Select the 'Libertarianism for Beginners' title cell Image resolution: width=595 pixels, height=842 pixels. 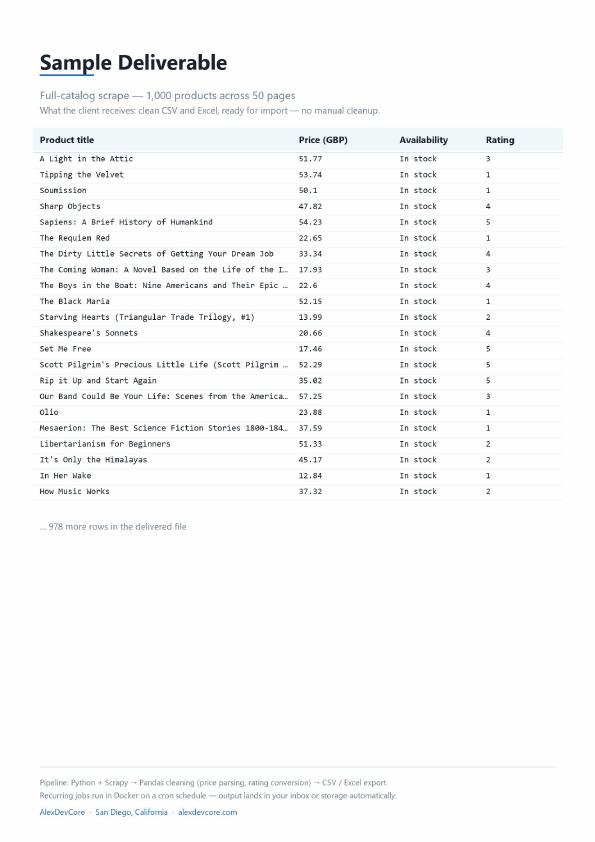(x=105, y=444)
